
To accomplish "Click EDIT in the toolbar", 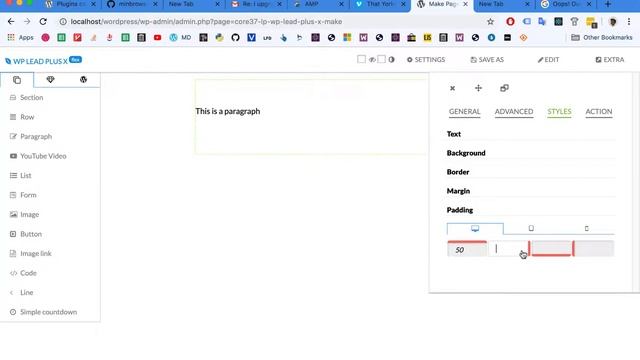I will [x=548, y=60].
